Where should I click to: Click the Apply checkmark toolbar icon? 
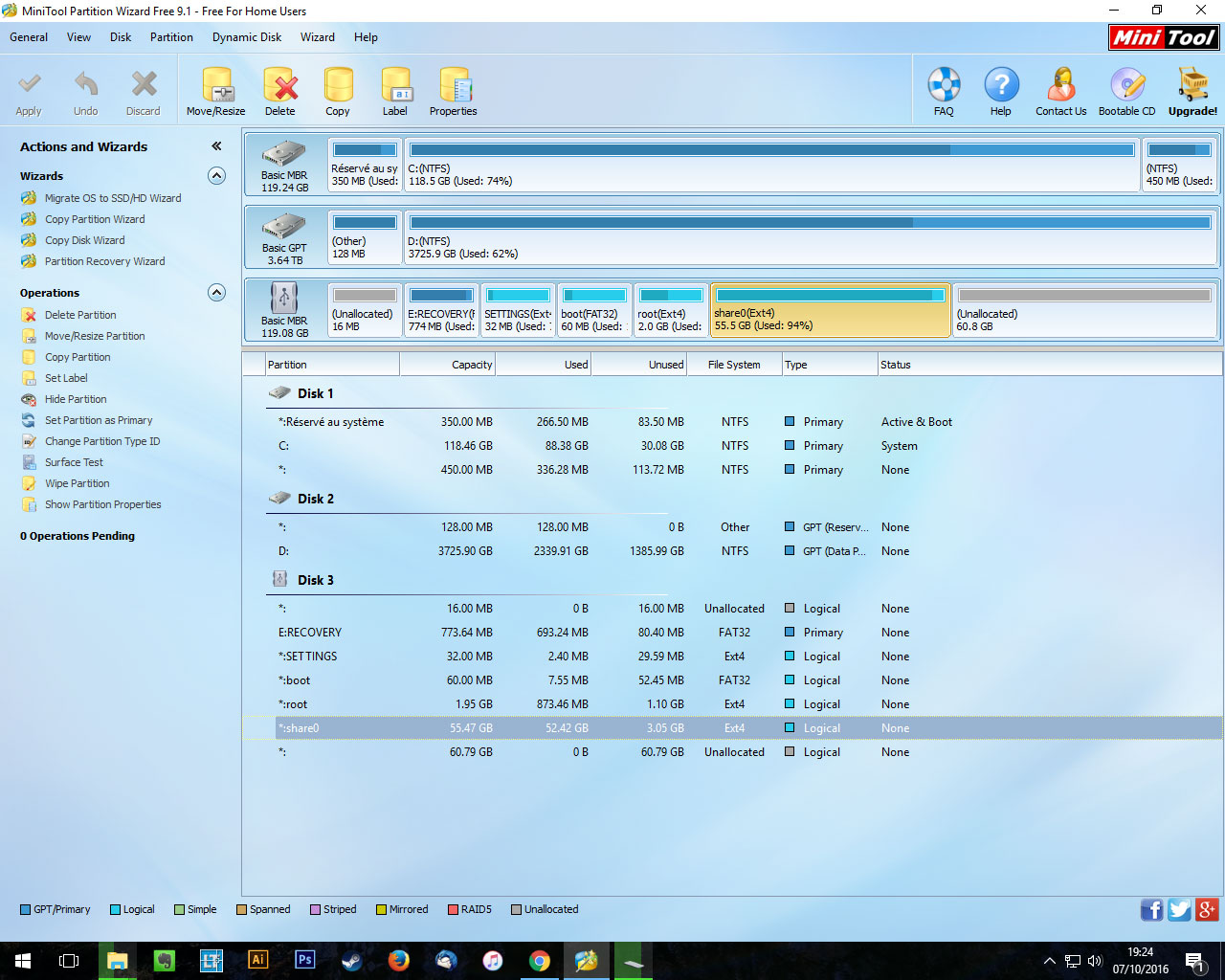(29, 85)
